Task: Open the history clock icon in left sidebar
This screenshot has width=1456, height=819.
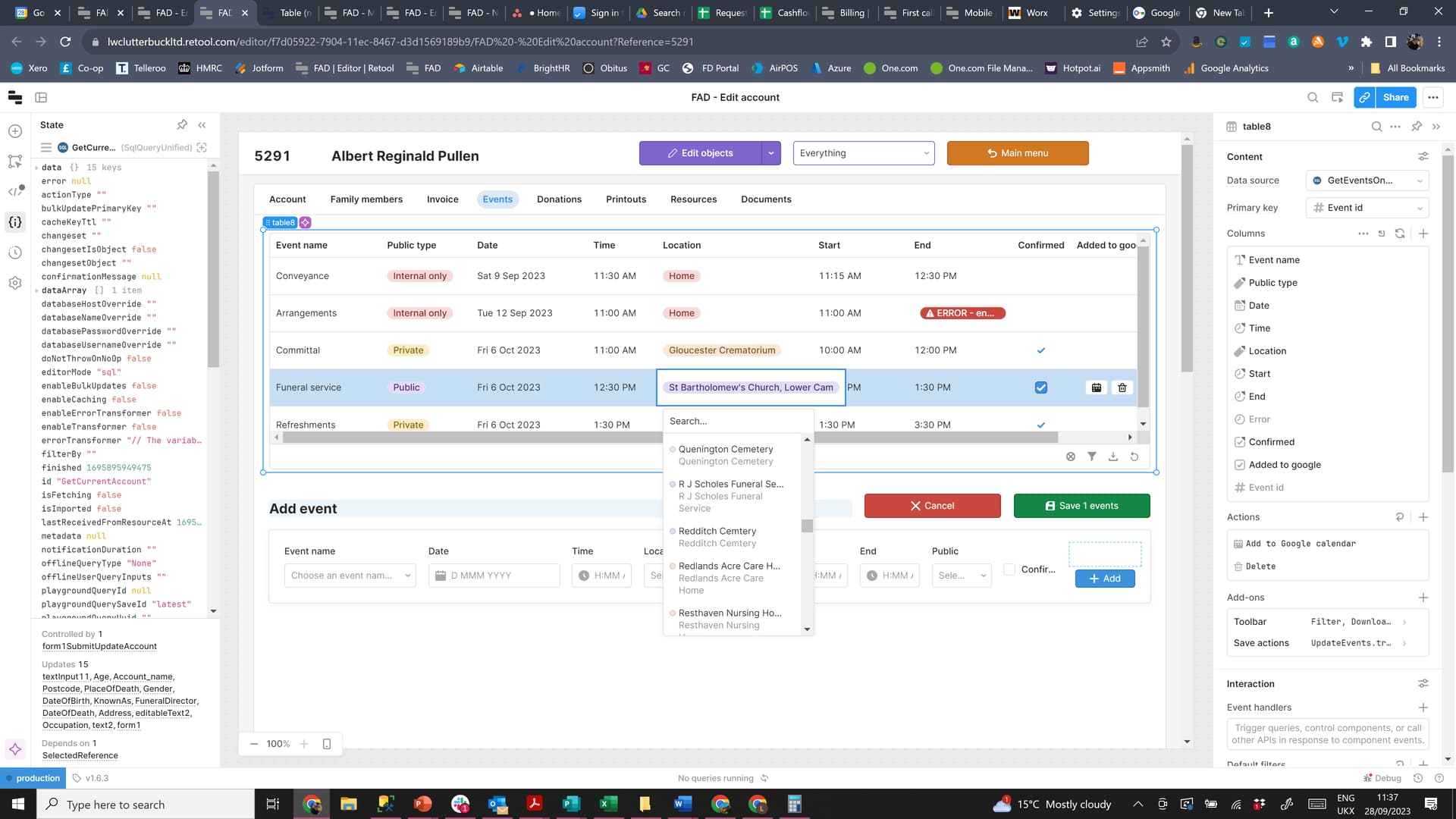Action: [x=15, y=253]
